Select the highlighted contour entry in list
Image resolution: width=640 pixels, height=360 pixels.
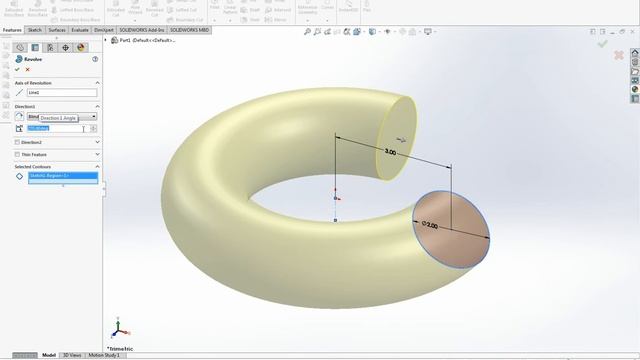click(x=63, y=176)
